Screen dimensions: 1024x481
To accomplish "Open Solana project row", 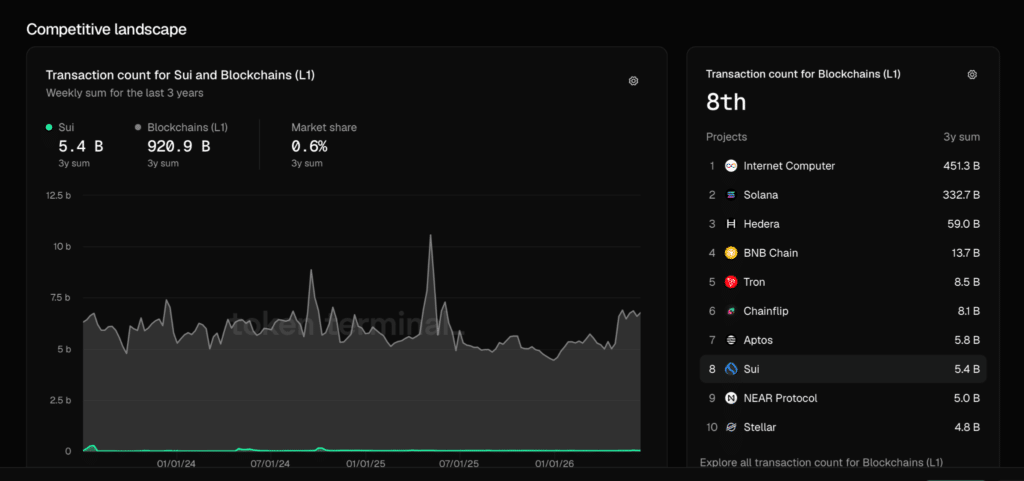I will coord(843,195).
